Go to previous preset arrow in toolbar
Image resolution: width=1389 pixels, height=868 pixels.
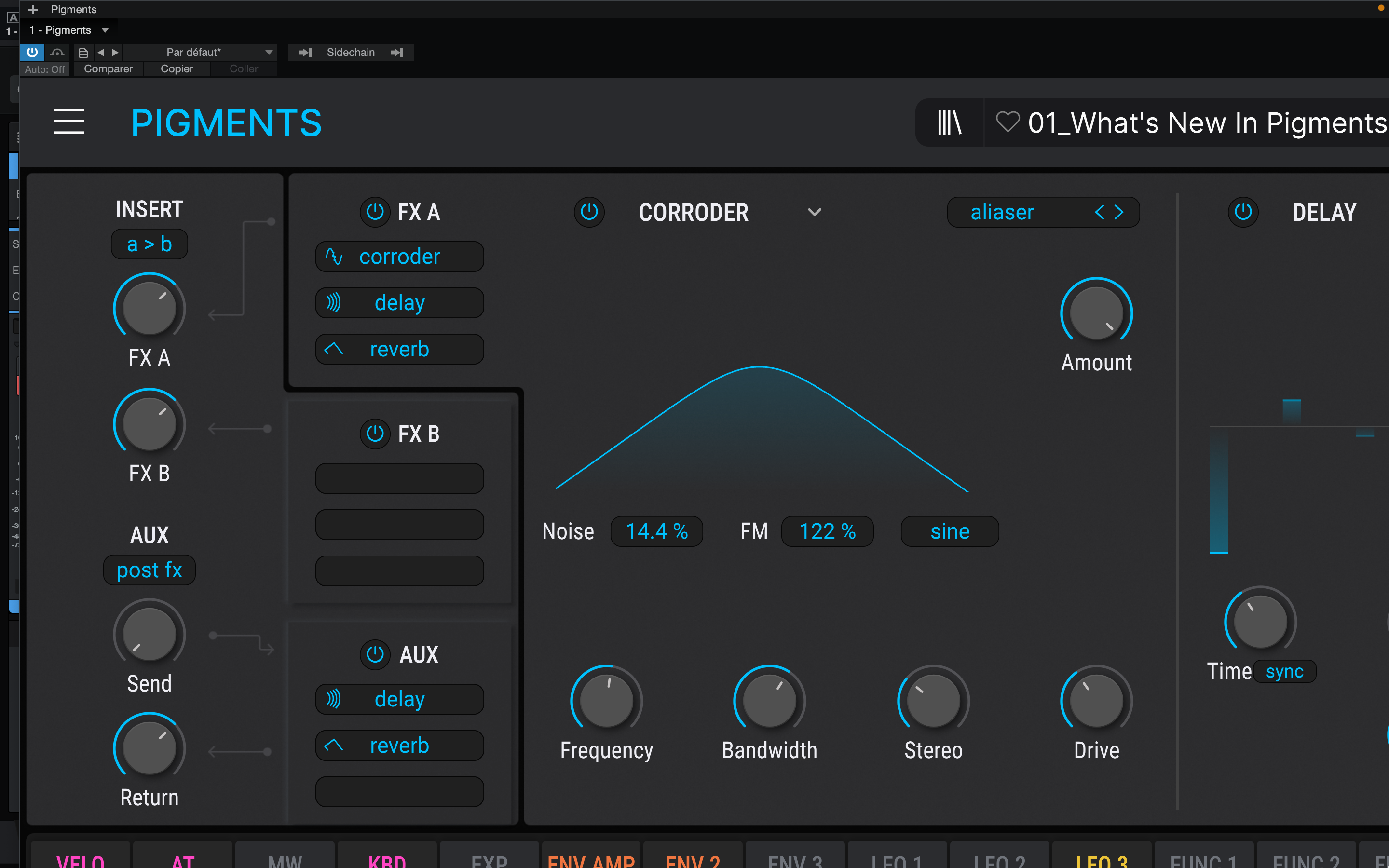click(101, 52)
